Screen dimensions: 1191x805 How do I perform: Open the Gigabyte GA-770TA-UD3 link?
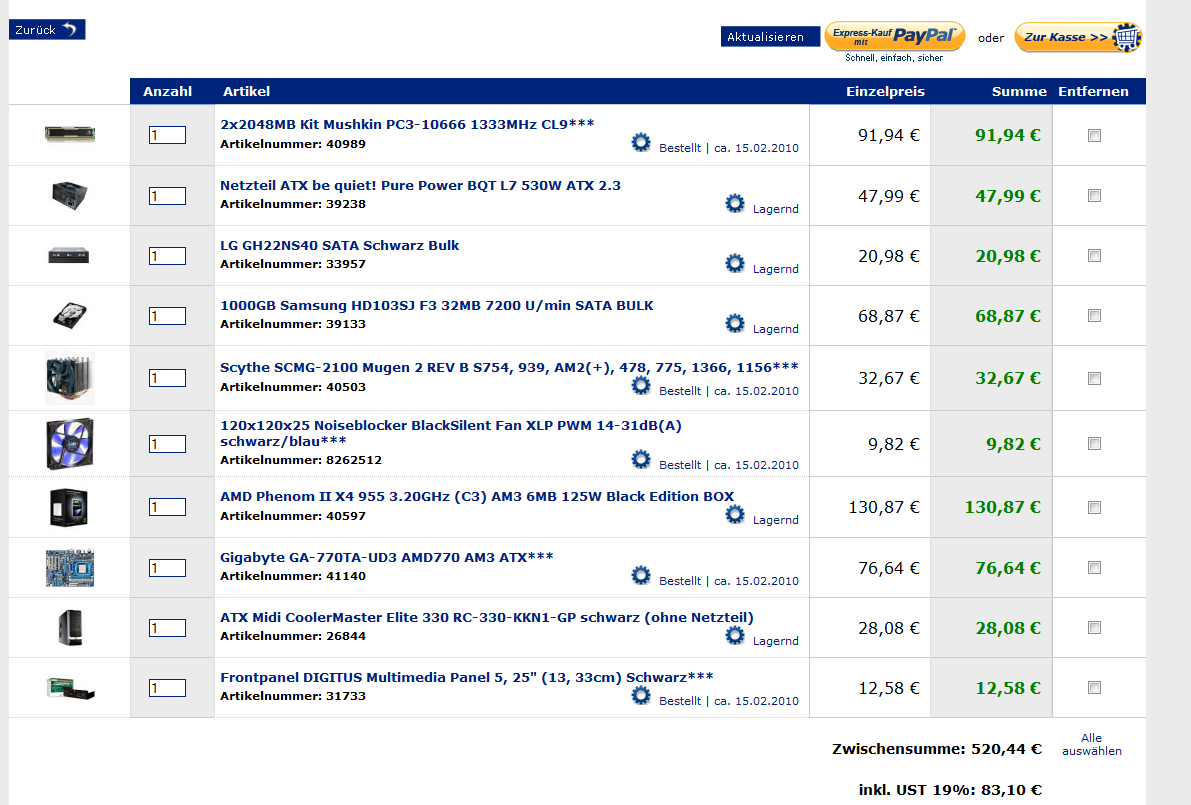click(x=387, y=557)
